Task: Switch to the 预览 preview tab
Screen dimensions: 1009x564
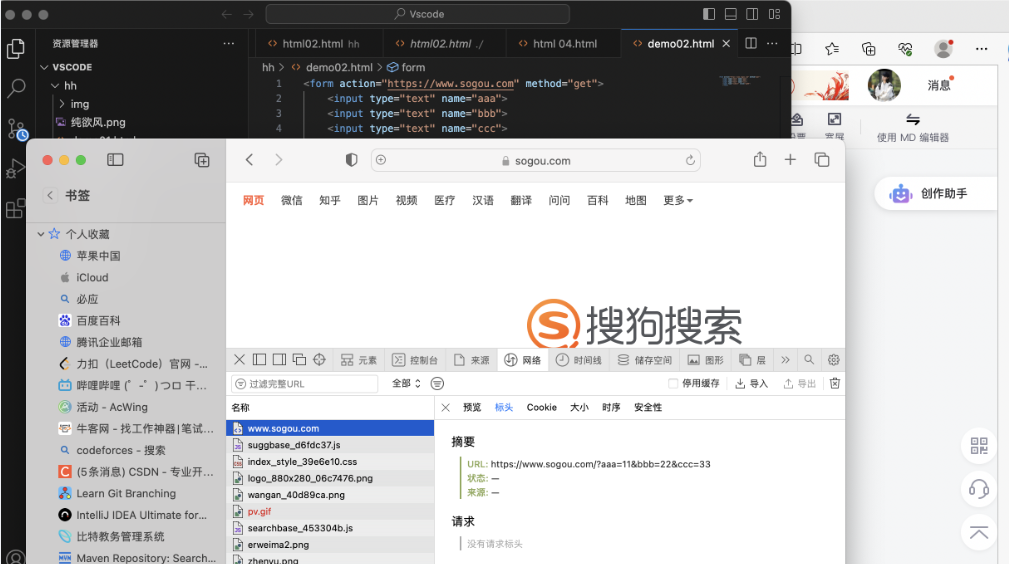Action: (472, 407)
